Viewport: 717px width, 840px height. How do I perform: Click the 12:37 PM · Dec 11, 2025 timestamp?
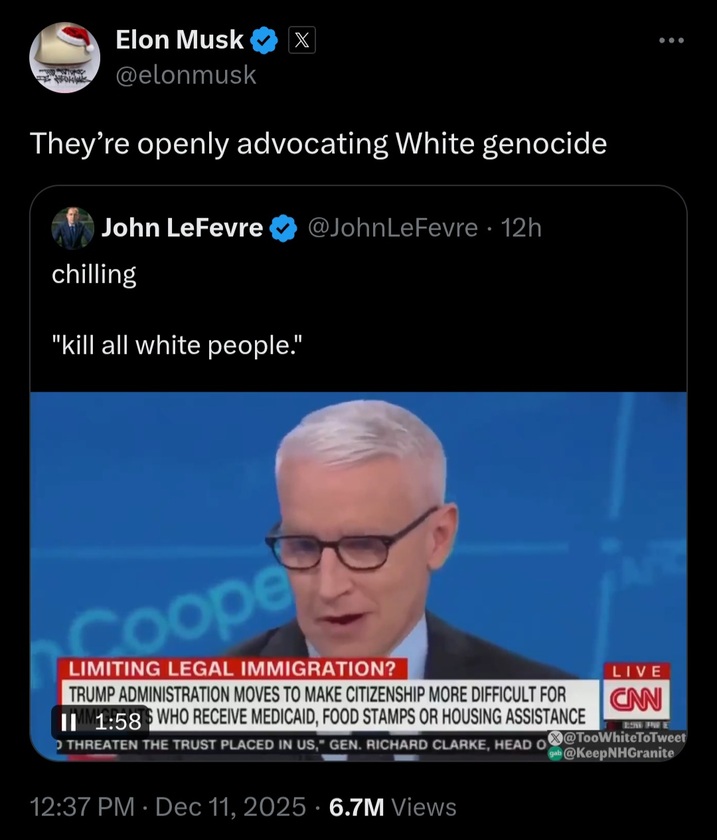tap(168, 807)
